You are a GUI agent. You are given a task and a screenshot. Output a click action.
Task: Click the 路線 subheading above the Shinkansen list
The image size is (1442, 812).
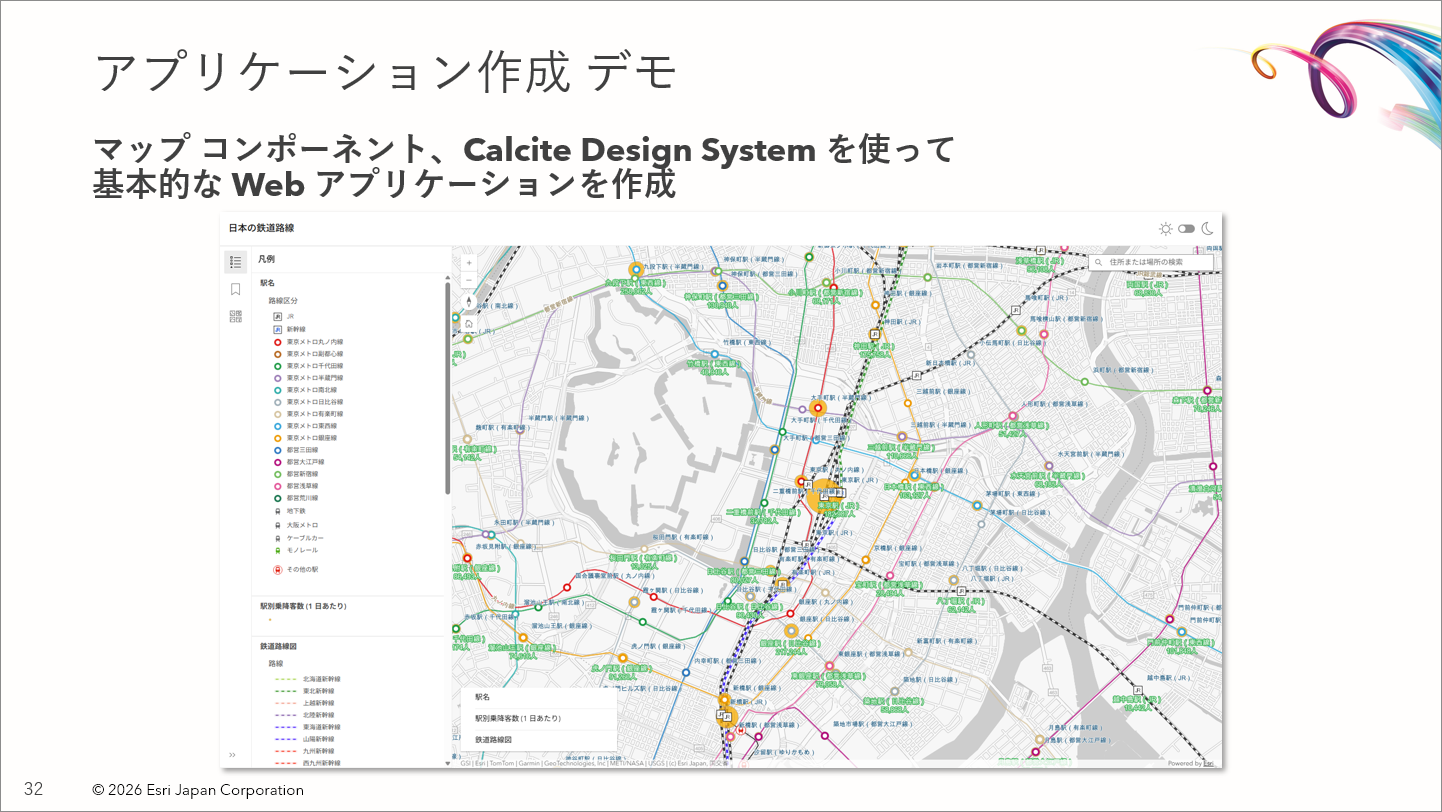click(276, 663)
